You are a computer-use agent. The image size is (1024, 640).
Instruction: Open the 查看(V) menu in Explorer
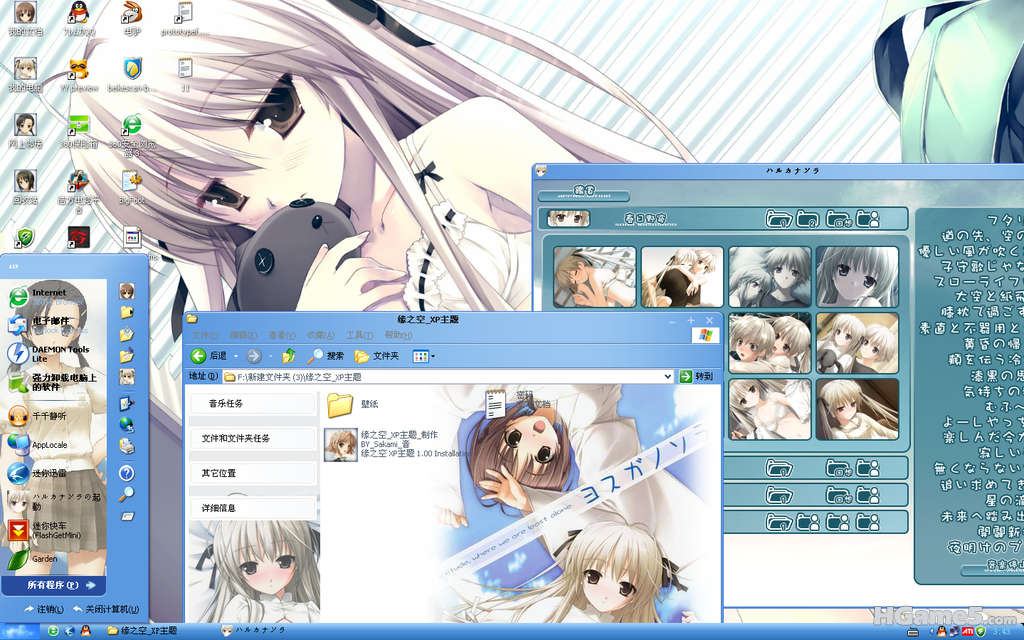coord(281,335)
